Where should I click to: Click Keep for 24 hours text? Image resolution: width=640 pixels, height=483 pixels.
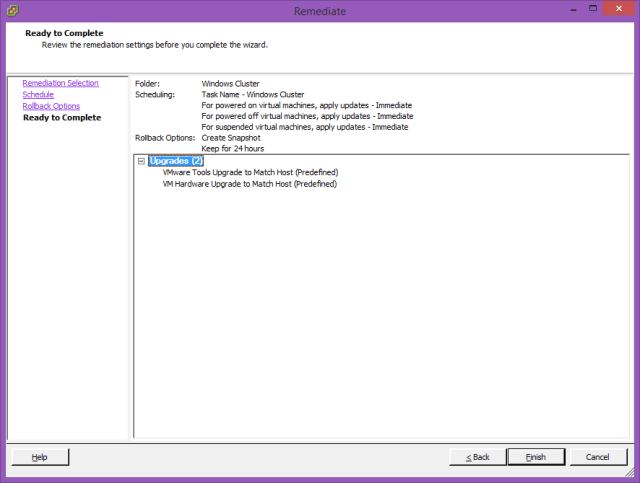[x=233, y=149]
